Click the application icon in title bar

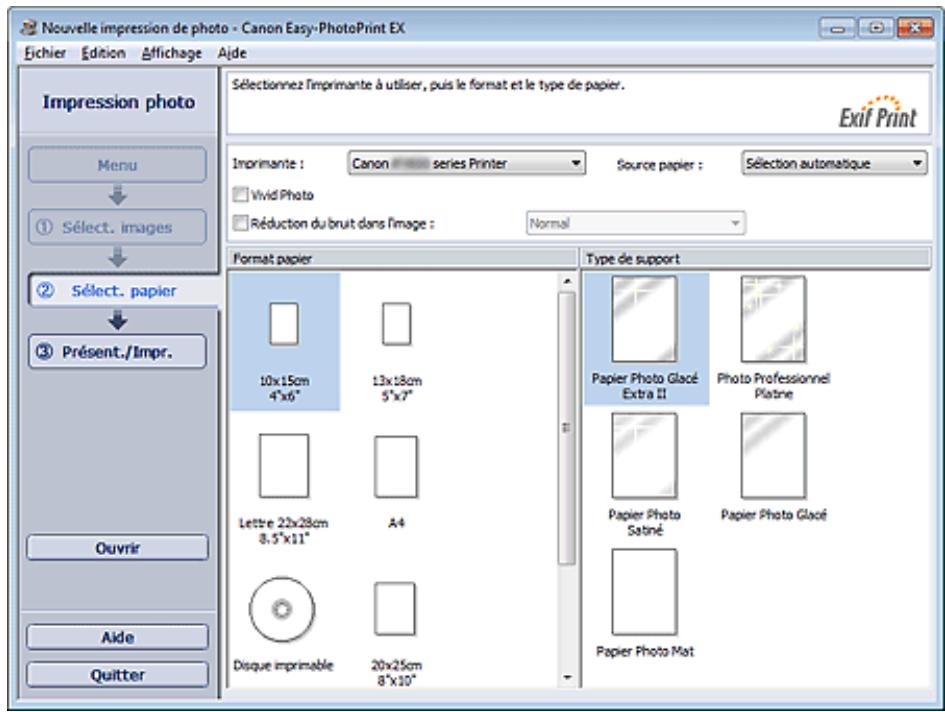28,28
